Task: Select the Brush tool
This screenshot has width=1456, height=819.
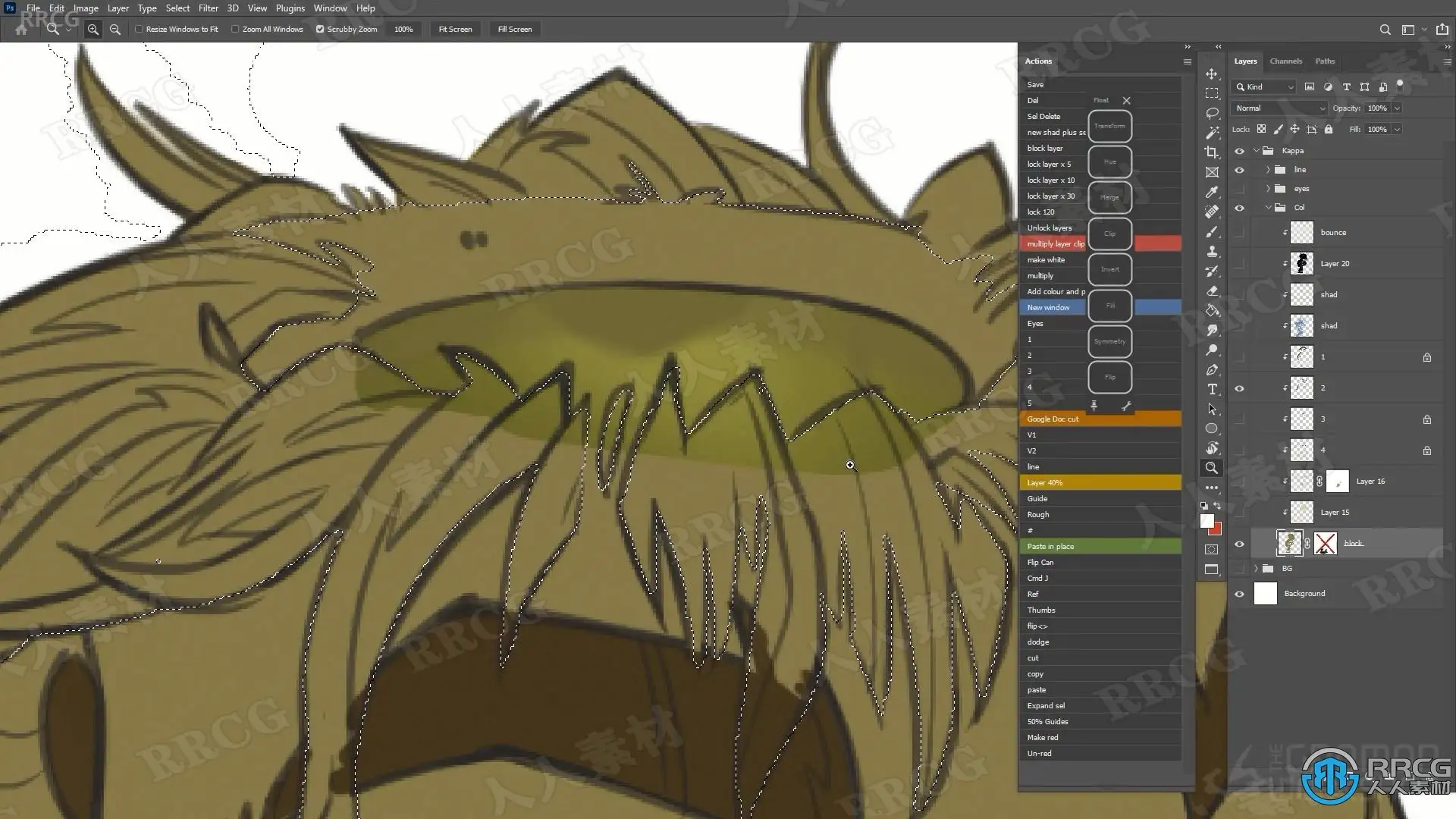Action: pyautogui.click(x=1212, y=231)
